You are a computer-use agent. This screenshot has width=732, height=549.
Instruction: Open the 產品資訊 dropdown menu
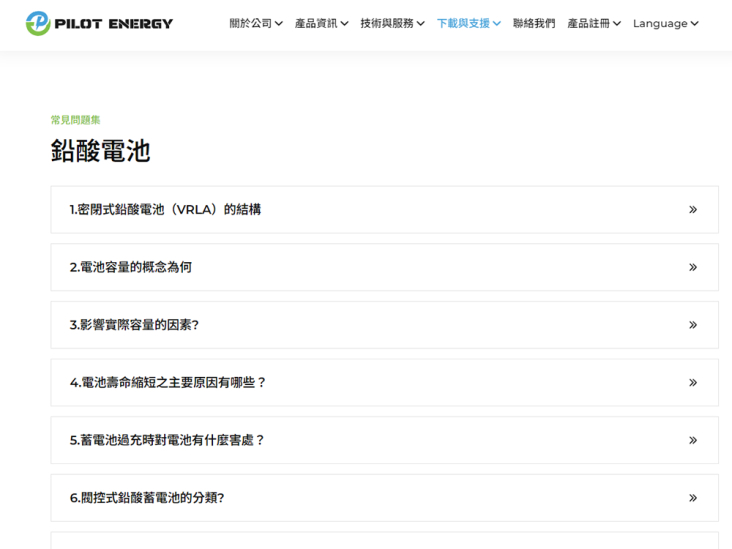321,23
